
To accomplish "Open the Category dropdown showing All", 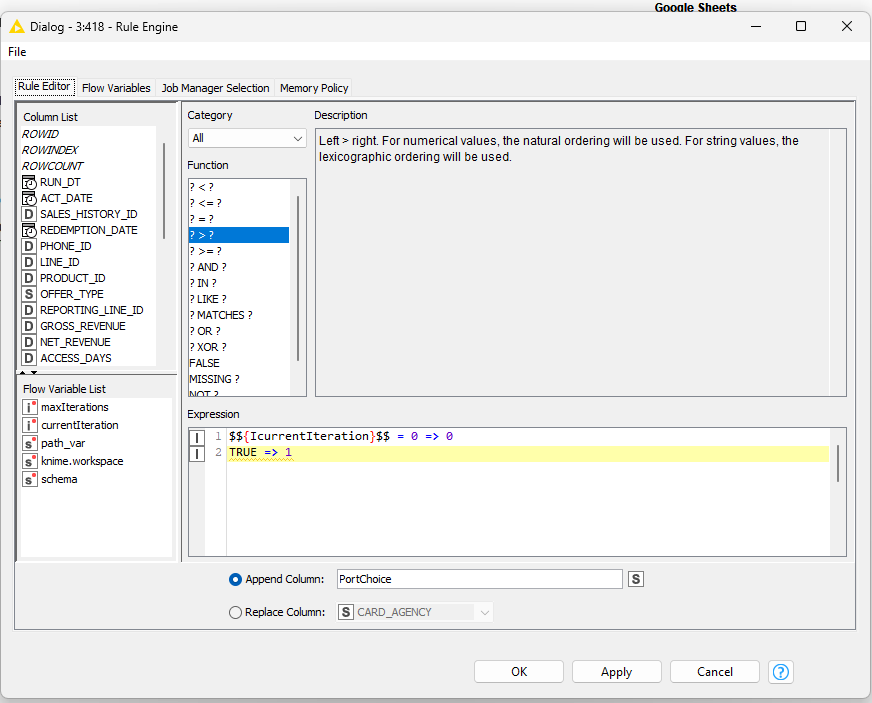I will [x=247, y=138].
